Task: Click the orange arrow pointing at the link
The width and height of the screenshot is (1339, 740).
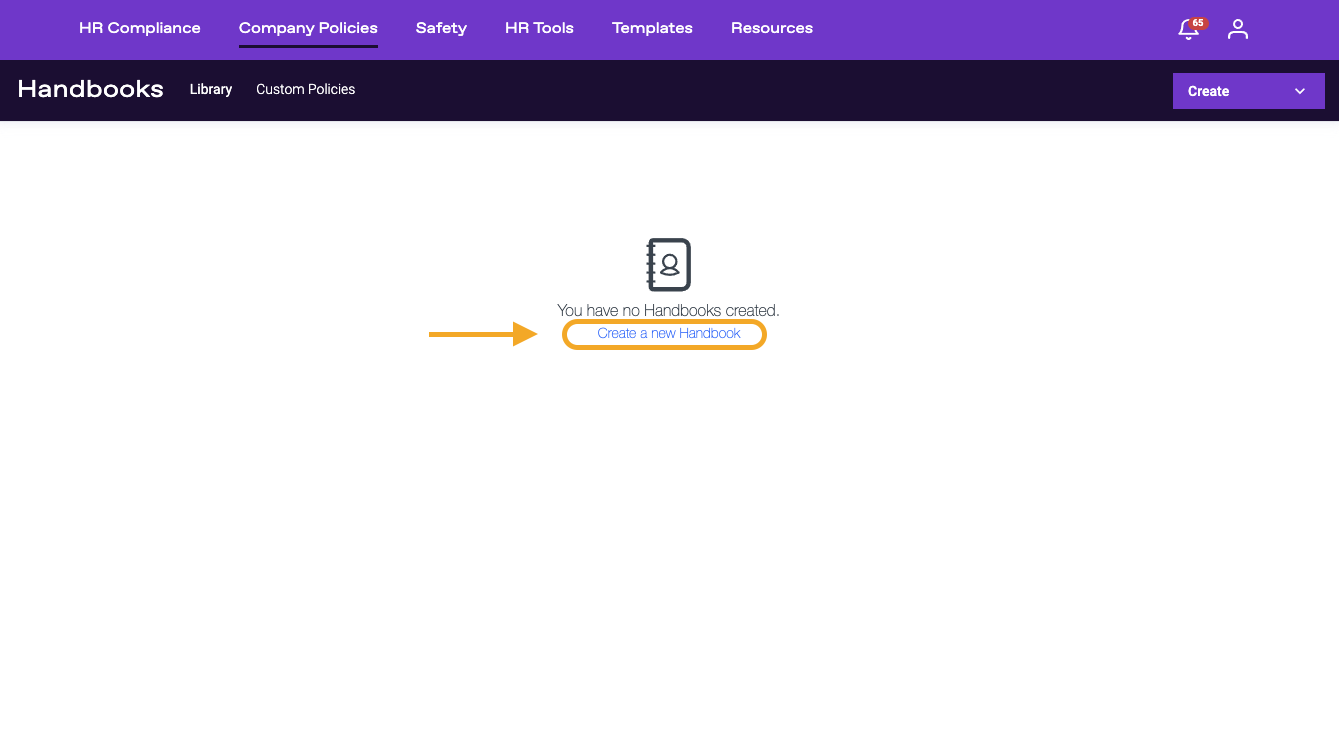Action: tap(483, 334)
